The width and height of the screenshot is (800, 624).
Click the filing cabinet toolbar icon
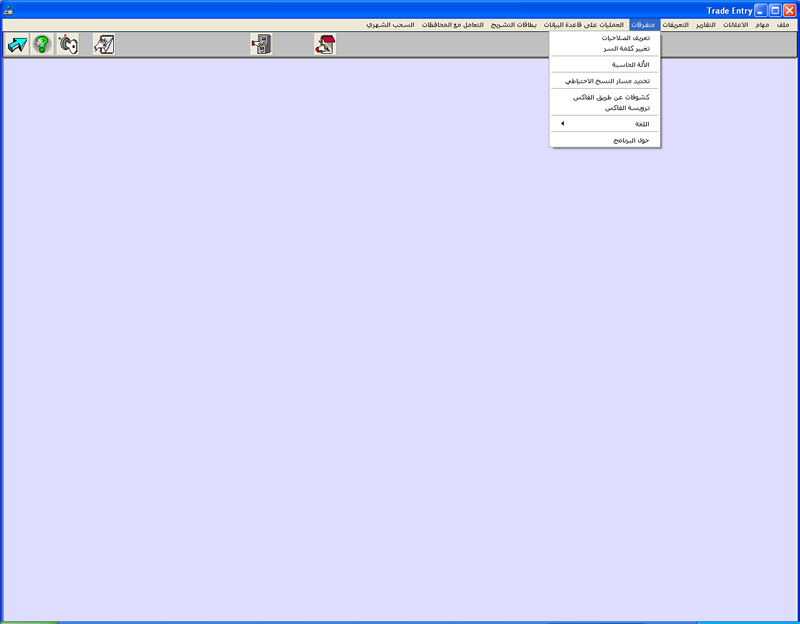(261, 44)
